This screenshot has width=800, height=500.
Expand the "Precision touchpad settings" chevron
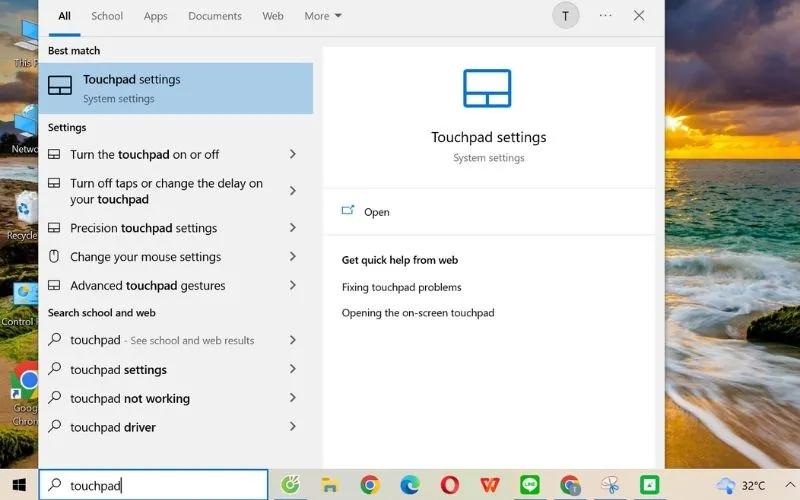[x=292, y=228]
